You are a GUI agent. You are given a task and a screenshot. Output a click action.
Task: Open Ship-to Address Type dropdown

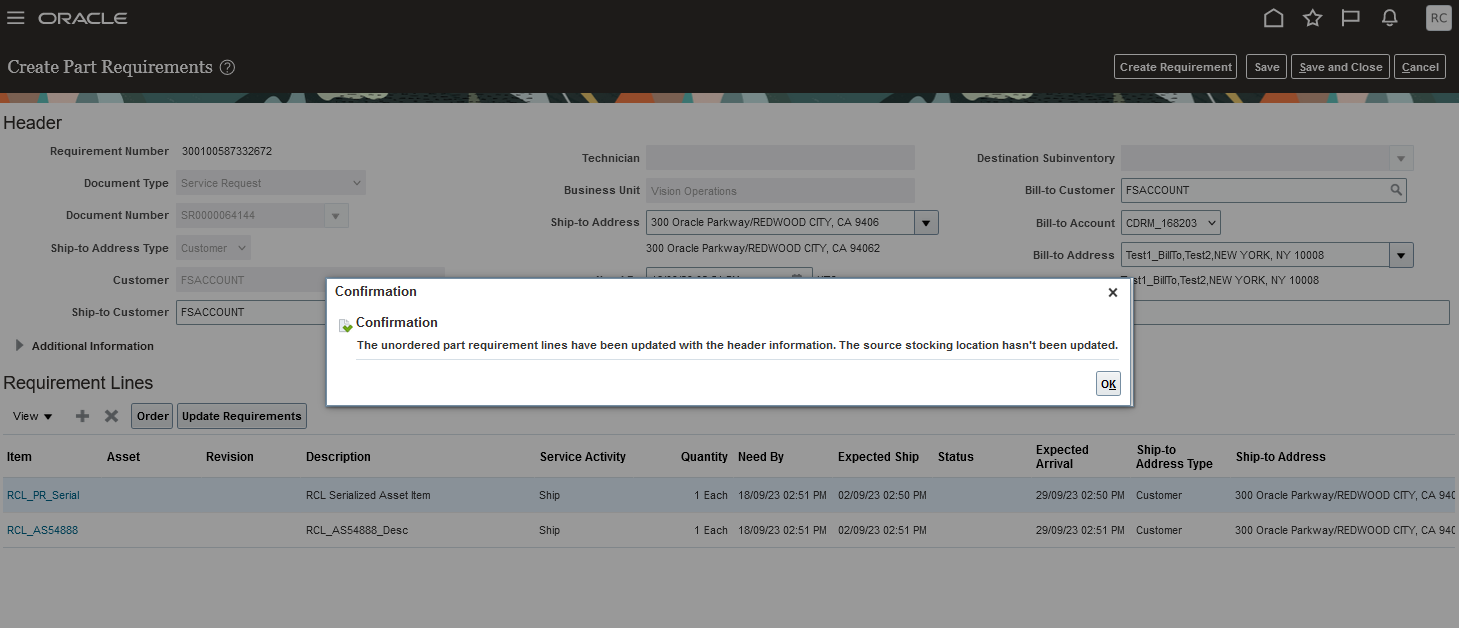point(214,248)
